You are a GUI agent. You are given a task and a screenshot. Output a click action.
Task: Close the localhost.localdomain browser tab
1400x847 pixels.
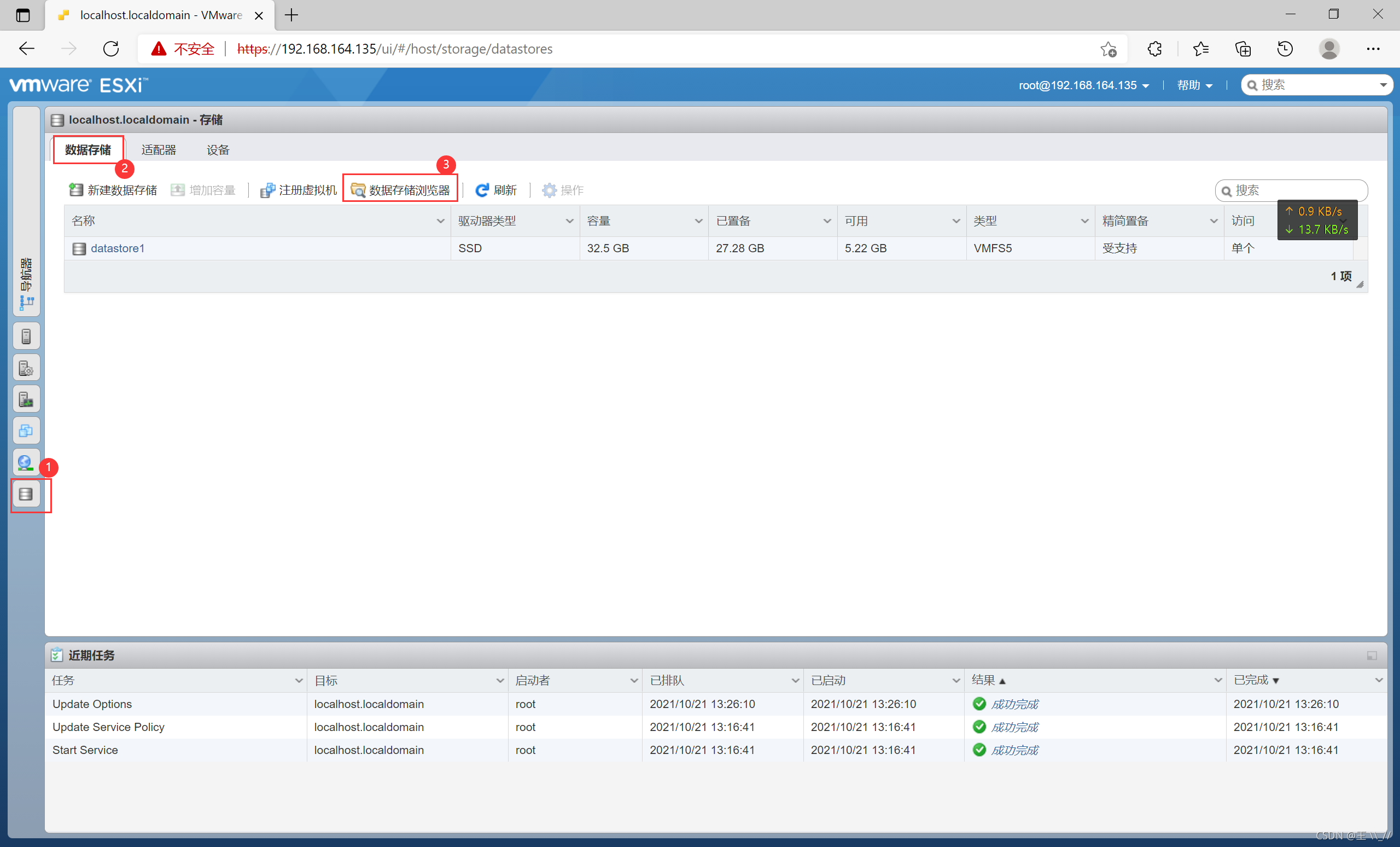pos(259,15)
